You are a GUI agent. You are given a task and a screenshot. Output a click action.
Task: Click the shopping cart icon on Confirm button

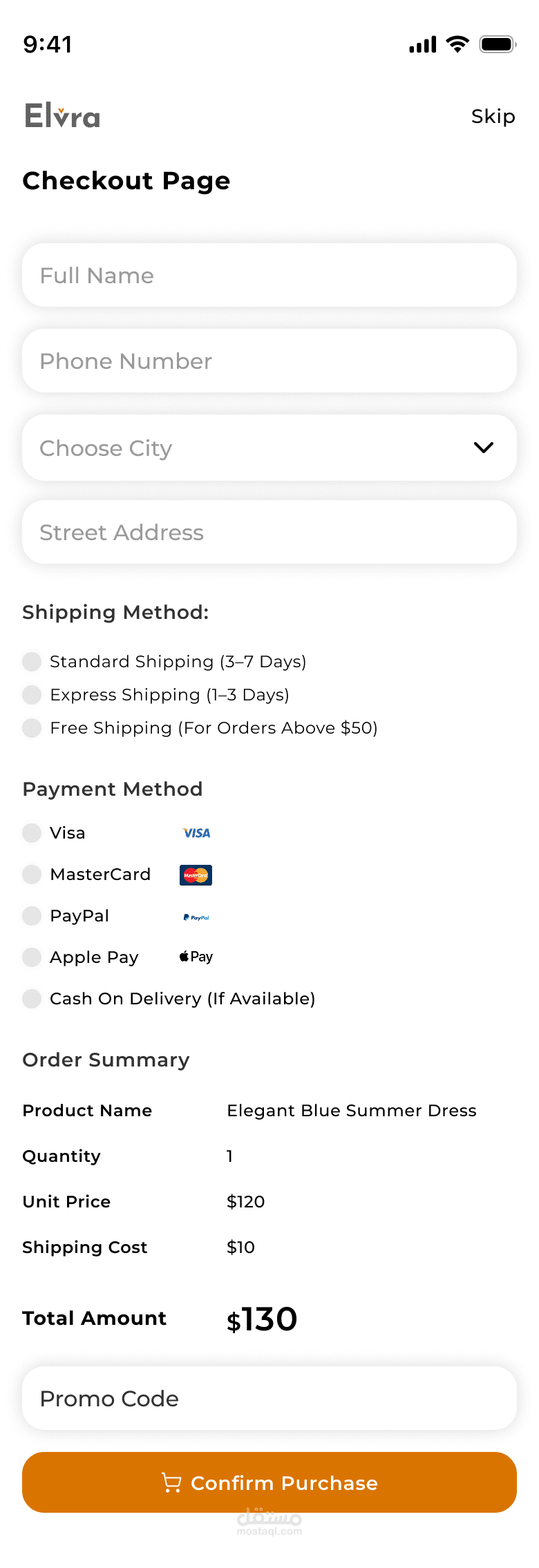point(171,1482)
